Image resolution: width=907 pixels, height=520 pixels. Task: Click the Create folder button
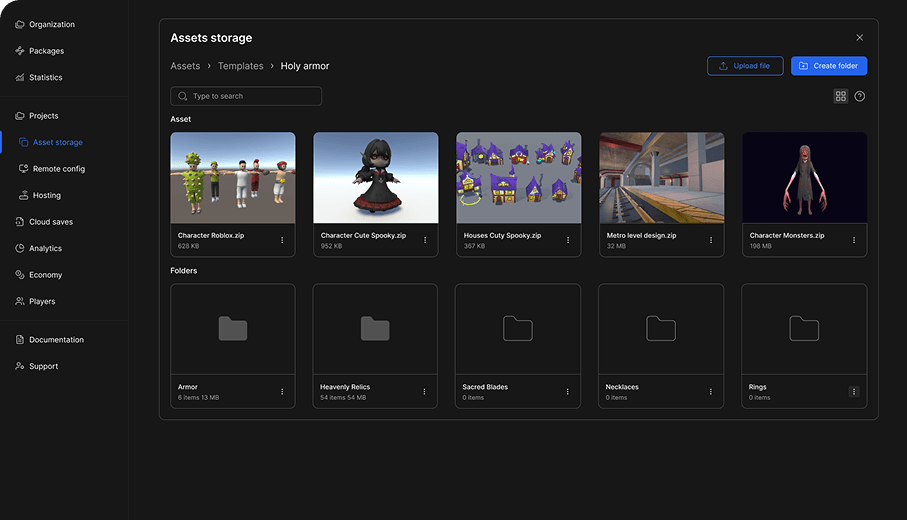click(828, 66)
